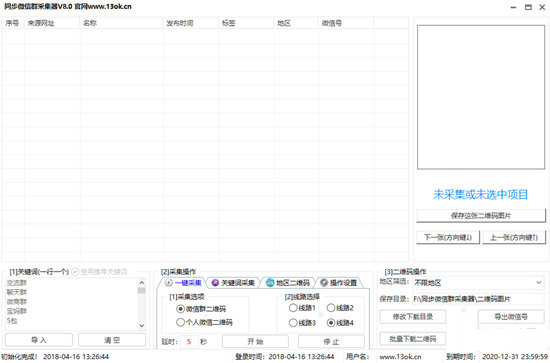
Task: Click the 标签 column header
Action: pos(246,23)
